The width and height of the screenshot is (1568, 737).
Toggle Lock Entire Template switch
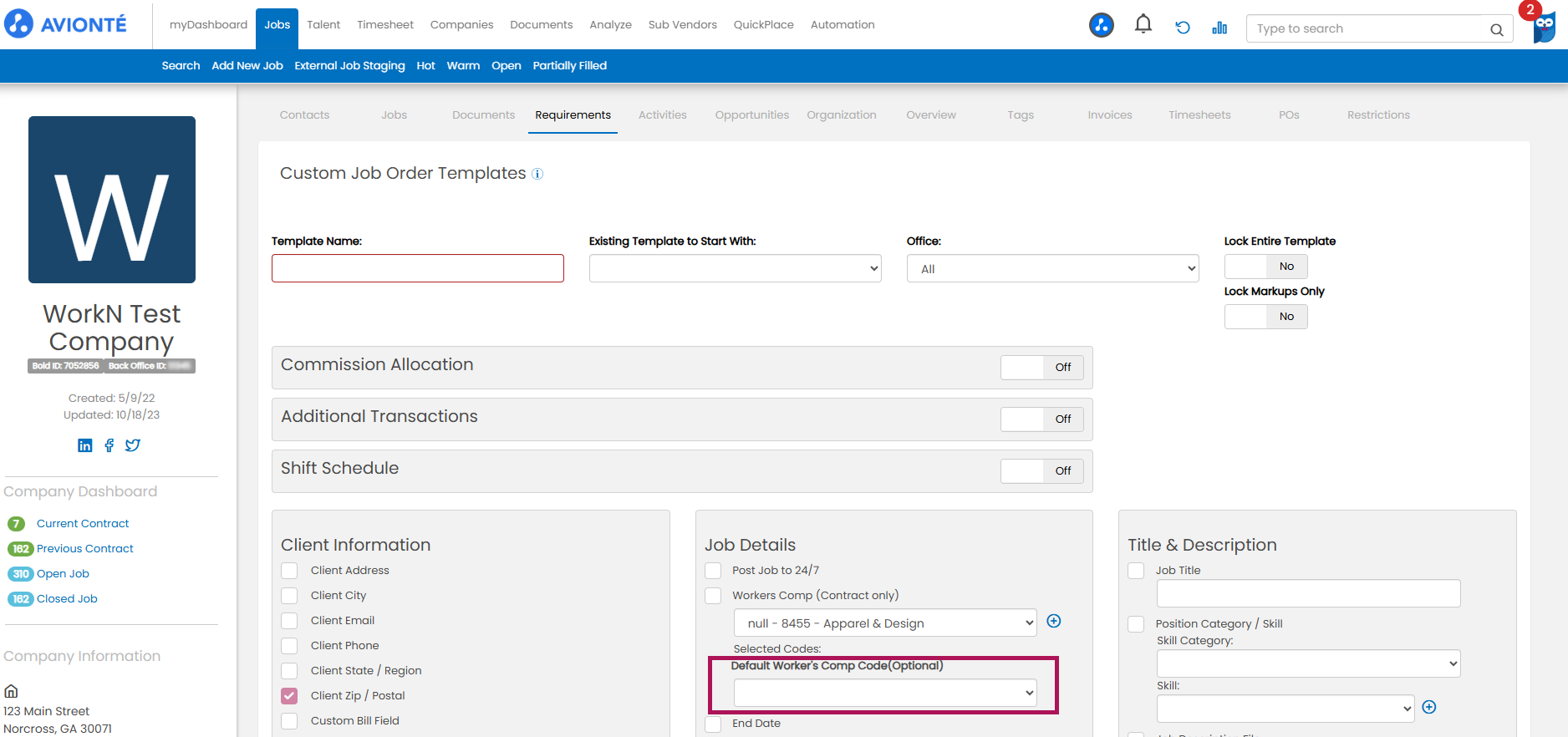tap(1265, 267)
